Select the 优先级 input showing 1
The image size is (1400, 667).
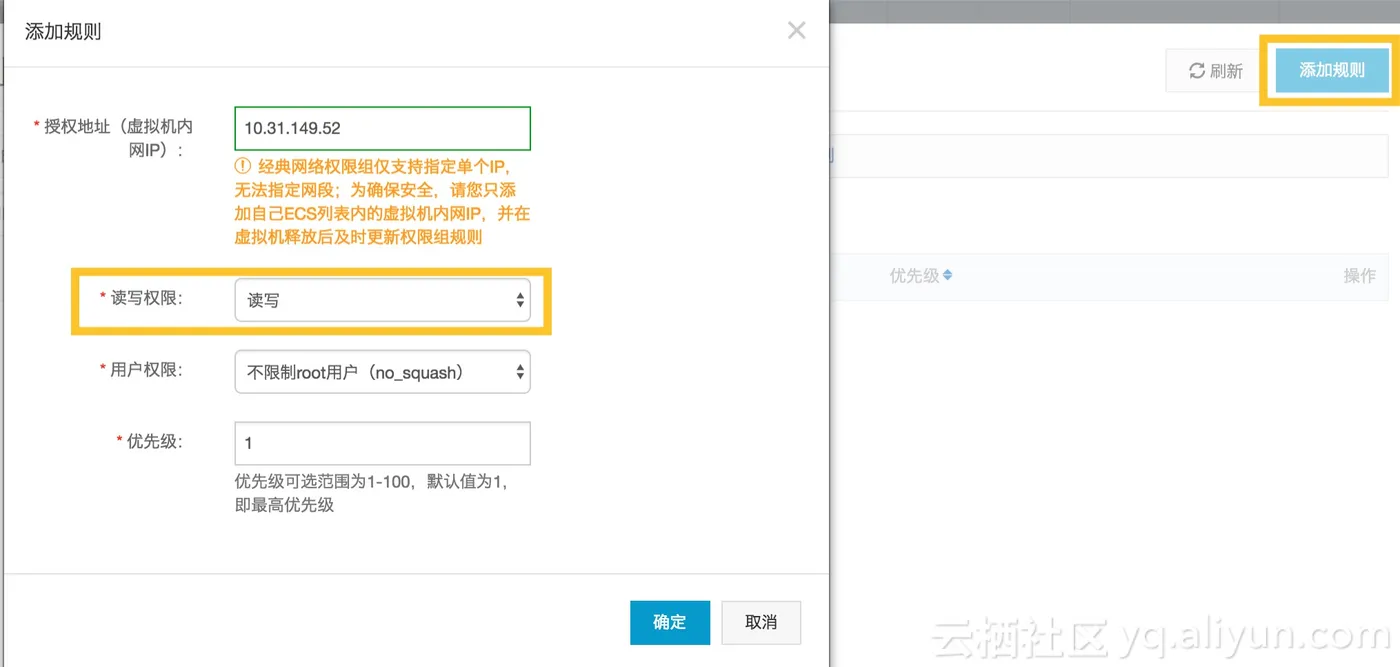pos(382,443)
